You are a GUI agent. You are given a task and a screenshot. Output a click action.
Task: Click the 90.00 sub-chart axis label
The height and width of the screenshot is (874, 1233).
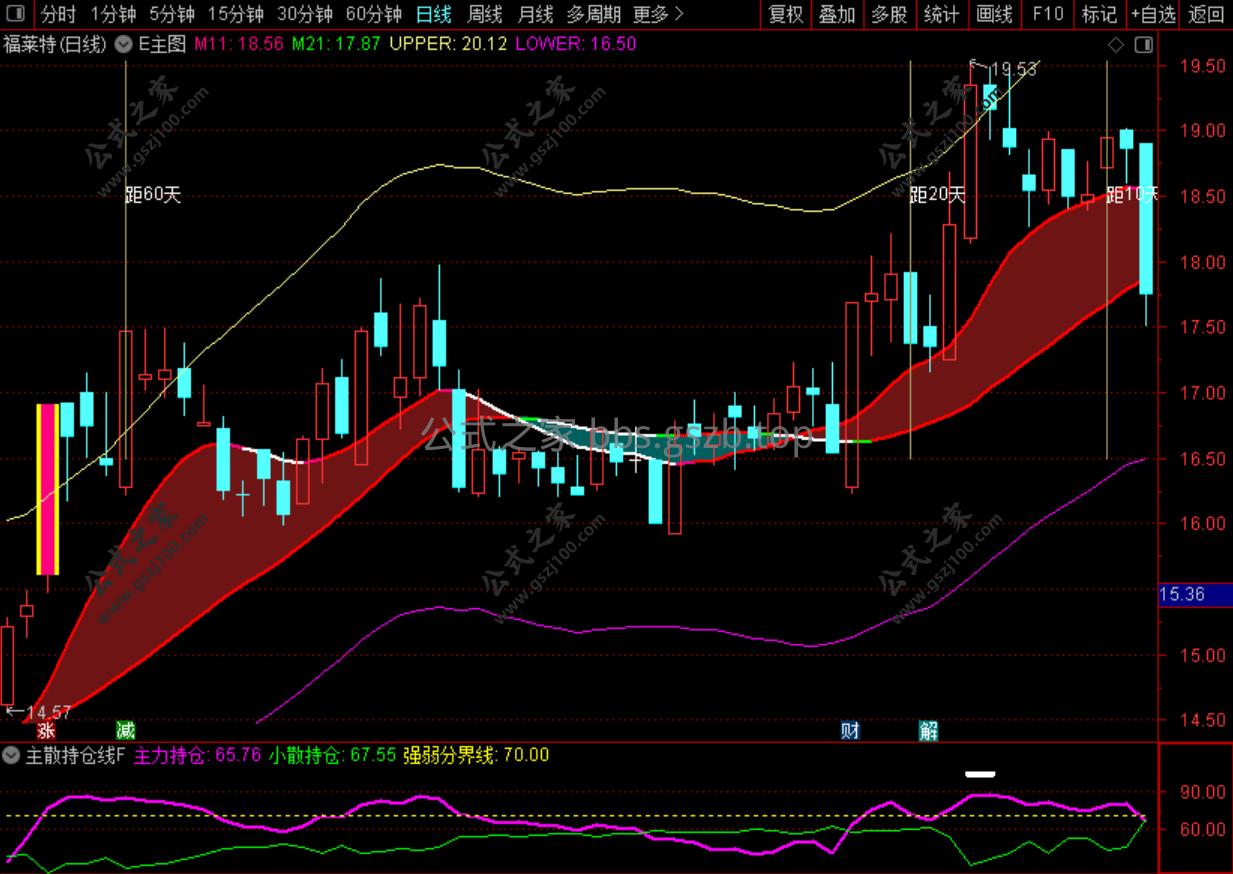(1203, 792)
